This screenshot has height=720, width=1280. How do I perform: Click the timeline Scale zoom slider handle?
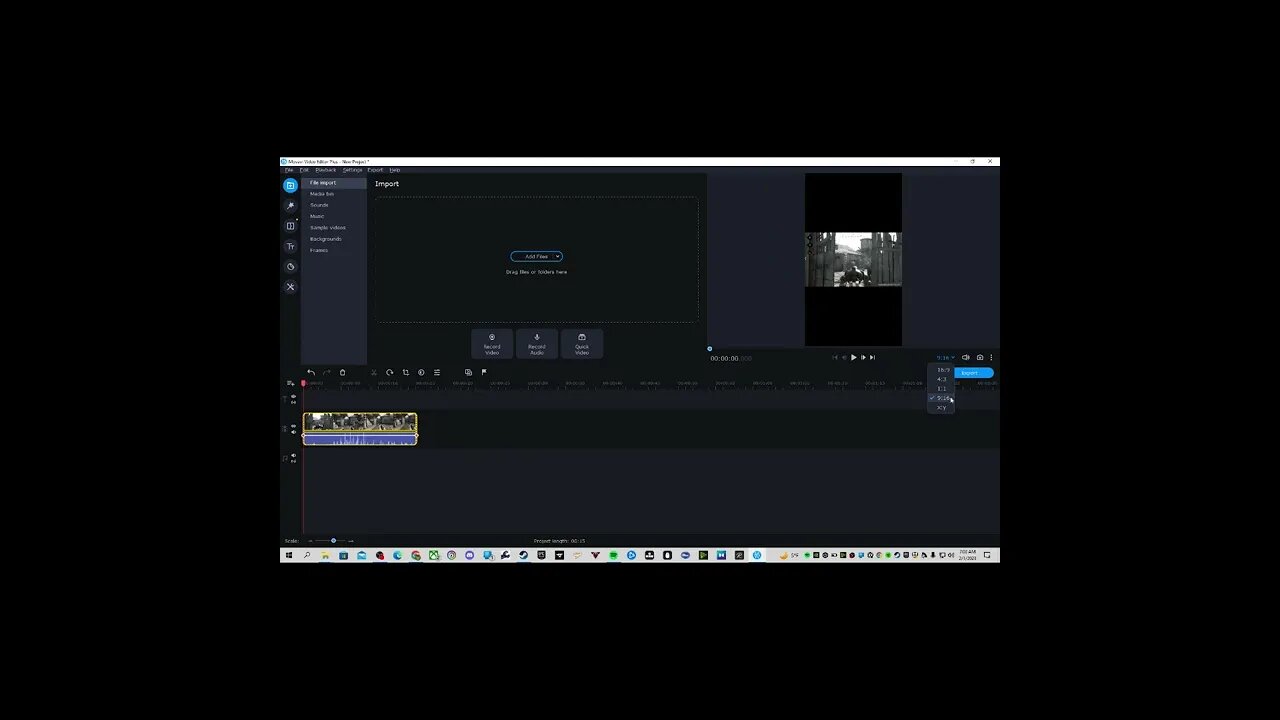(333, 541)
